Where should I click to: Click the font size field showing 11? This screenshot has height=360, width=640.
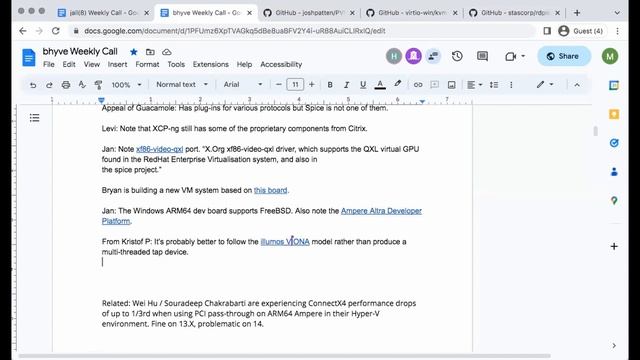(x=295, y=84)
